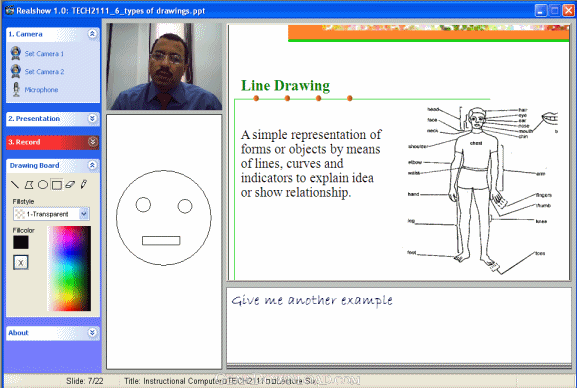Open the Fillstyle dropdown

84,214
